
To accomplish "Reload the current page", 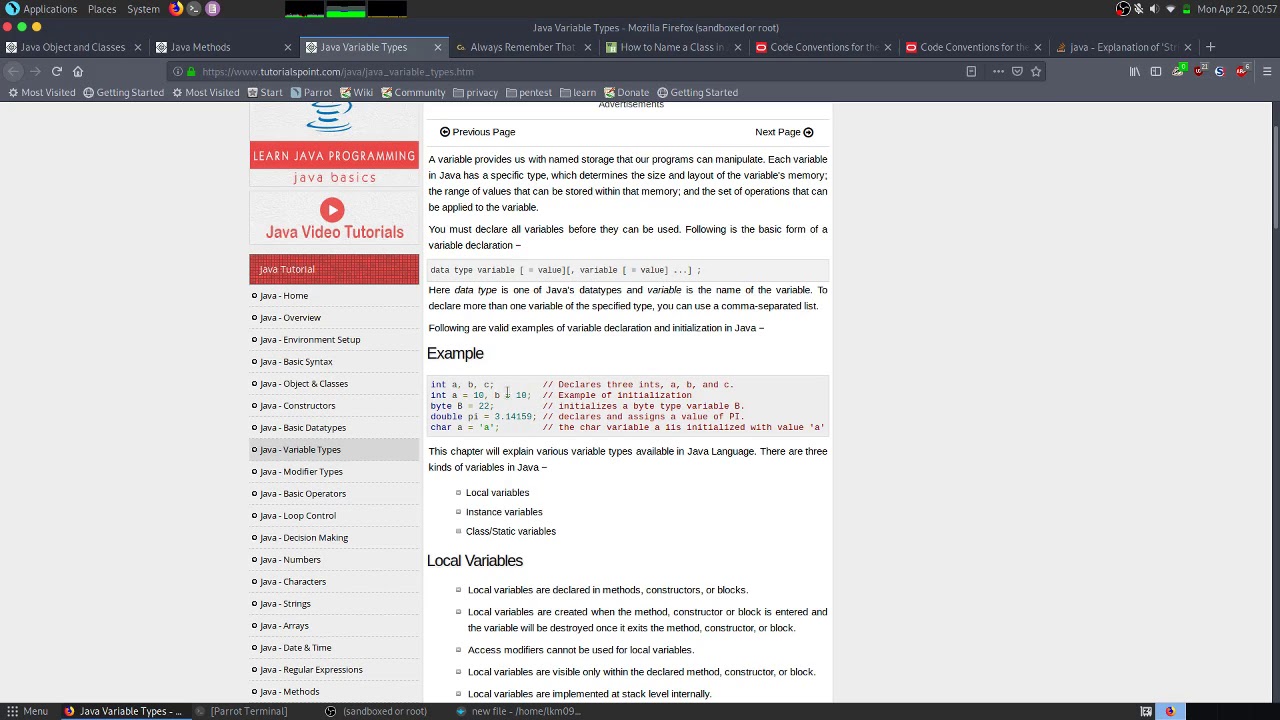I will click(x=57, y=71).
